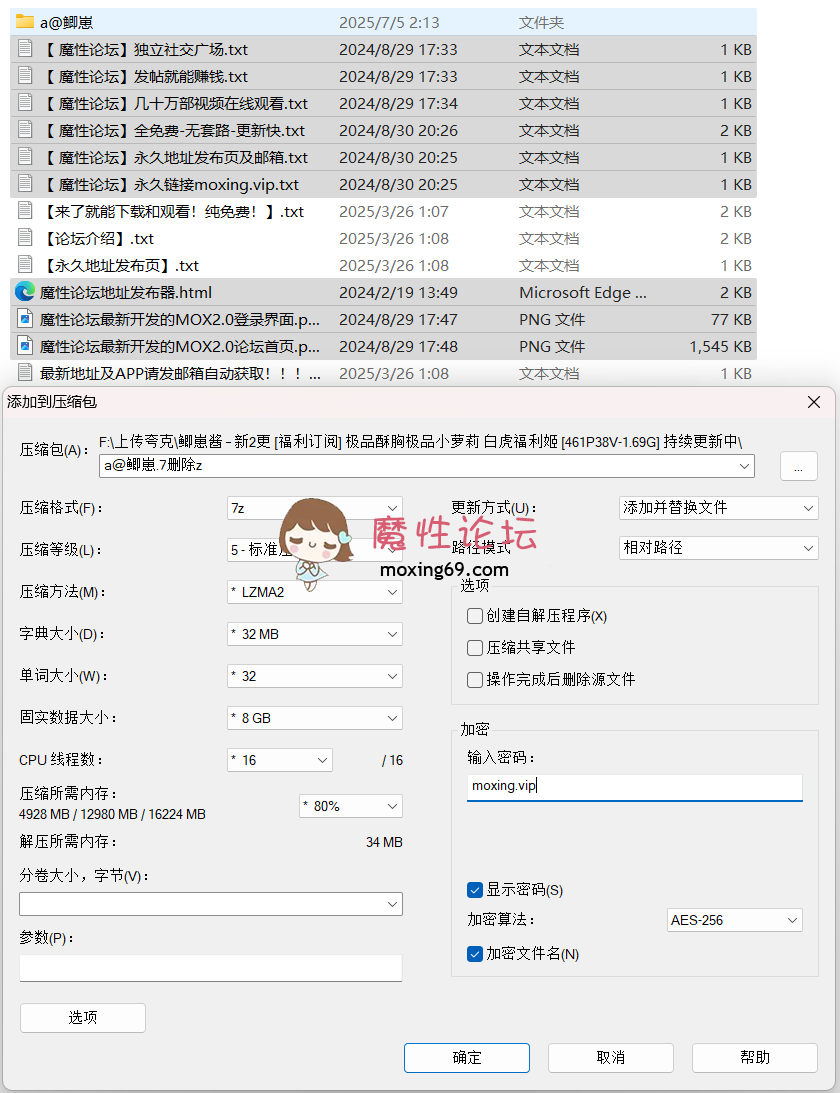The image size is (840, 1093).
Task: Click the 1,545 KB size cell
Action: (721, 346)
